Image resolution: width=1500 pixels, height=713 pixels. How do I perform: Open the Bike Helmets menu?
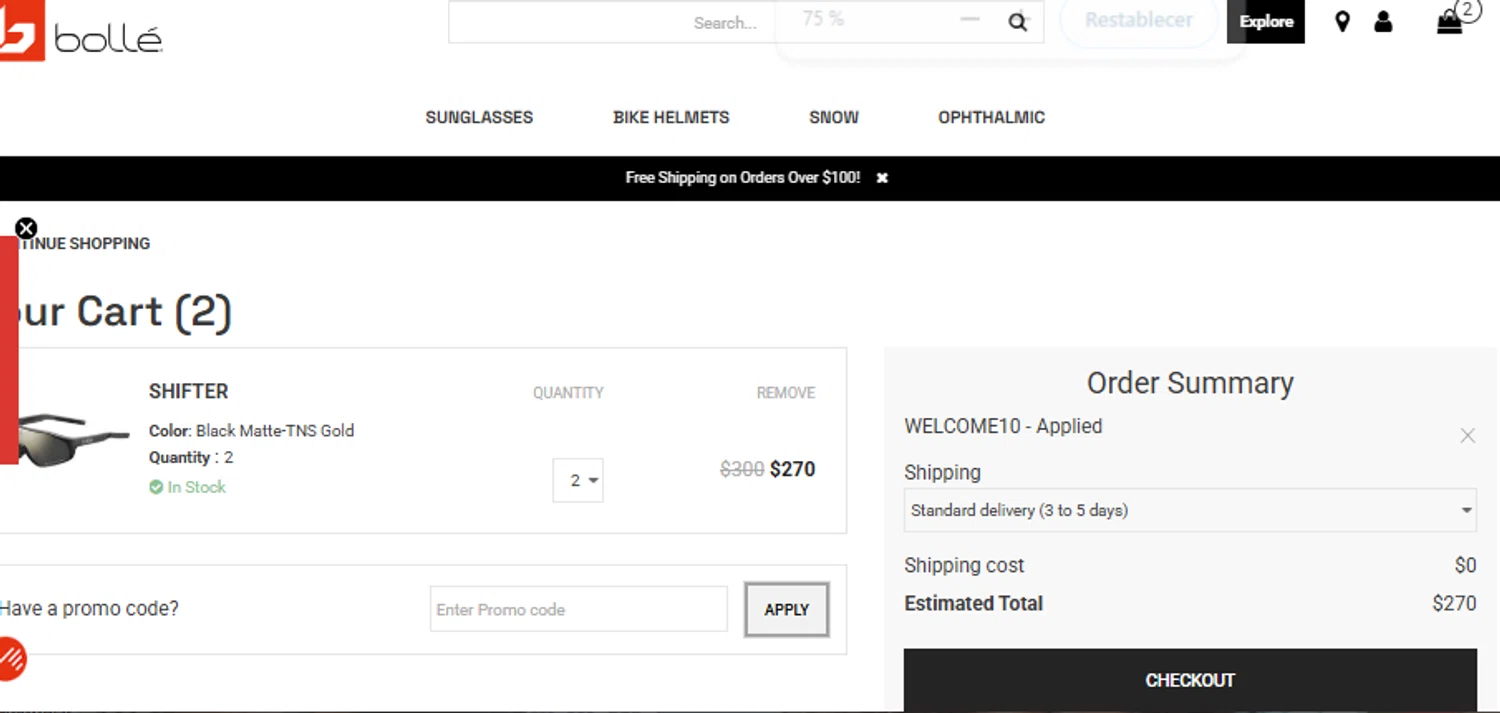click(671, 117)
